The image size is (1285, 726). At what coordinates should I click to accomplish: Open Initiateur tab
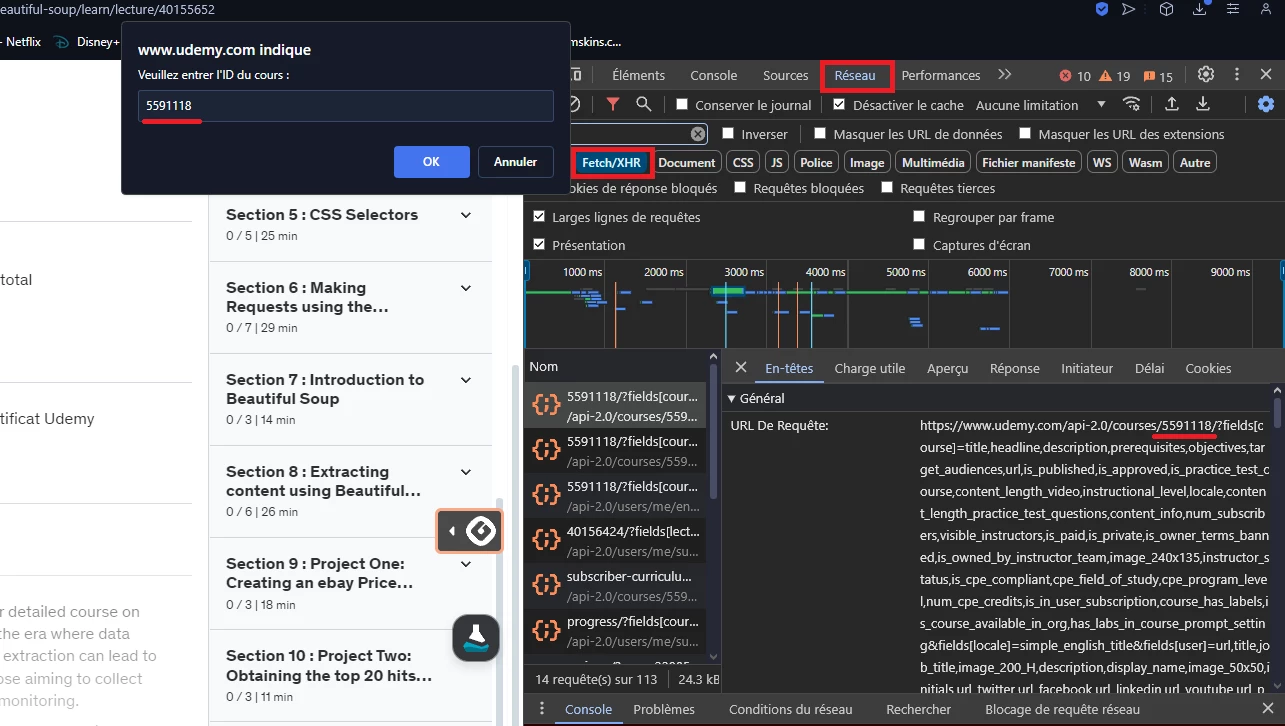tap(1087, 369)
